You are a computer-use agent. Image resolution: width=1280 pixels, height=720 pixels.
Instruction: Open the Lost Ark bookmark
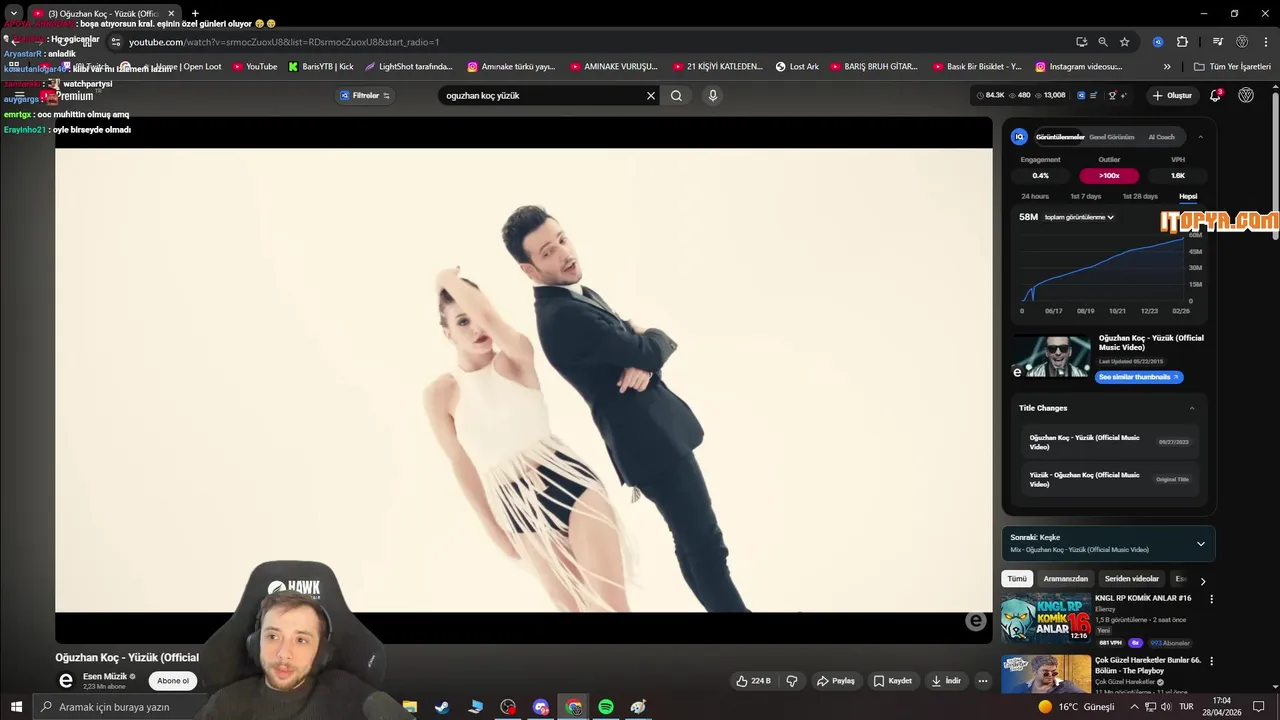(797, 67)
